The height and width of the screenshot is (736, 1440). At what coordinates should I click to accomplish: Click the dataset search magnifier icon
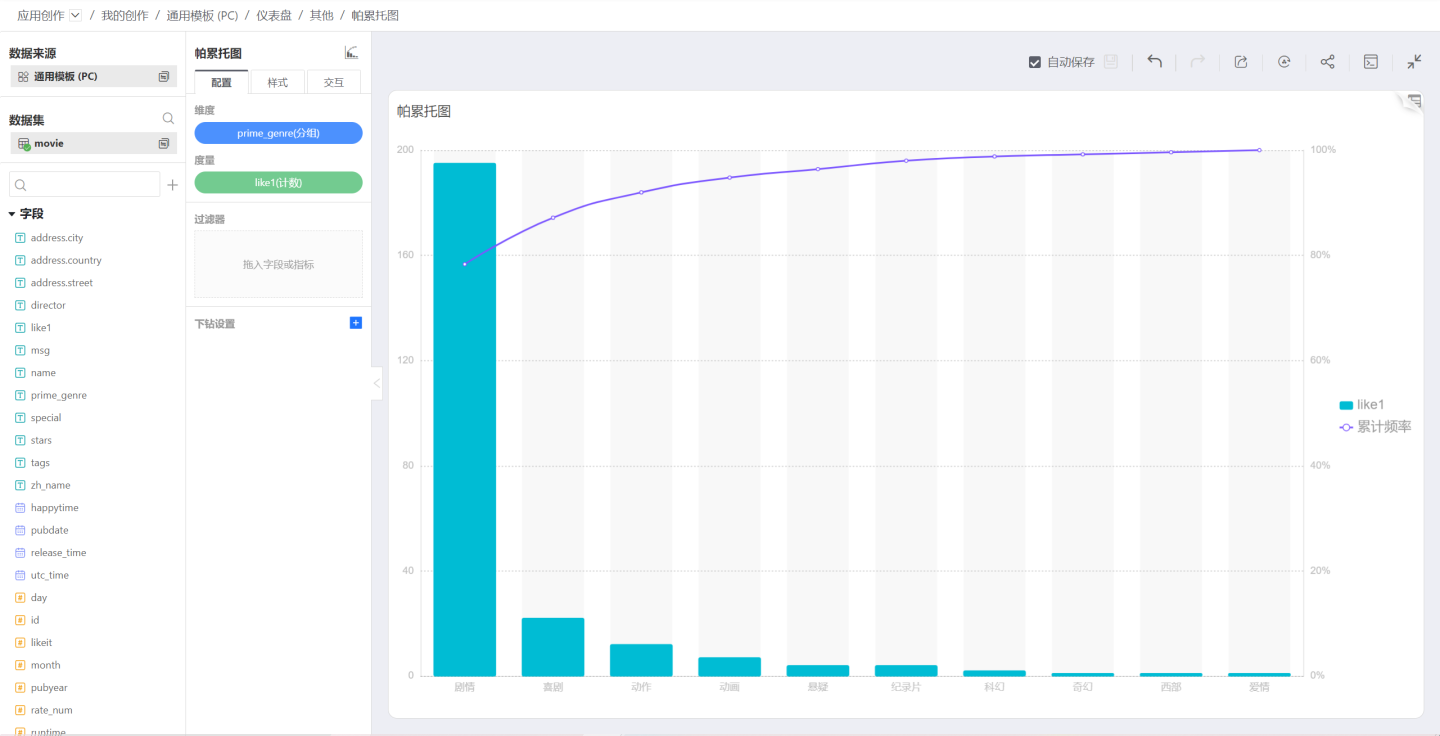click(x=168, y=119)
